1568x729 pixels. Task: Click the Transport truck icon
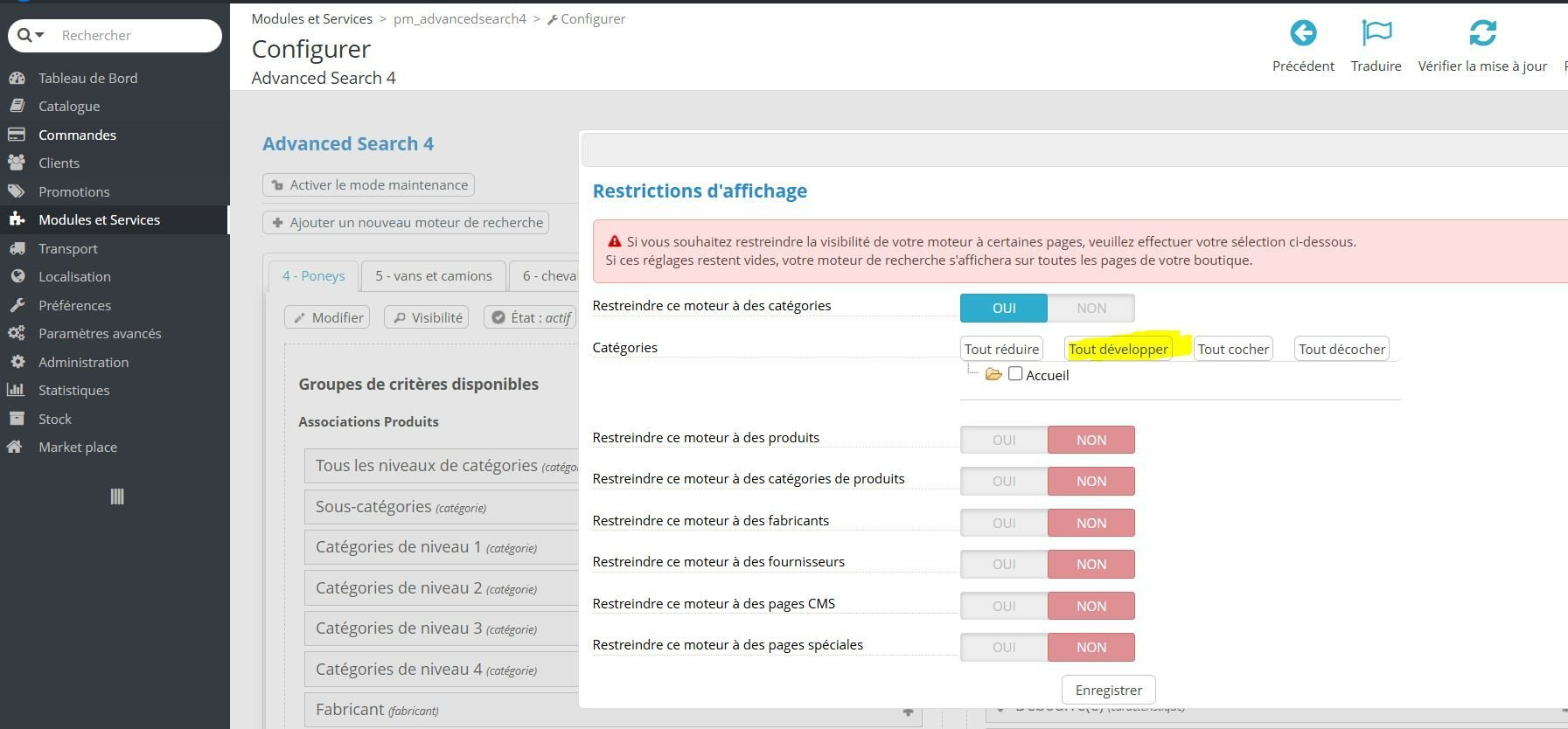(17, 248)
